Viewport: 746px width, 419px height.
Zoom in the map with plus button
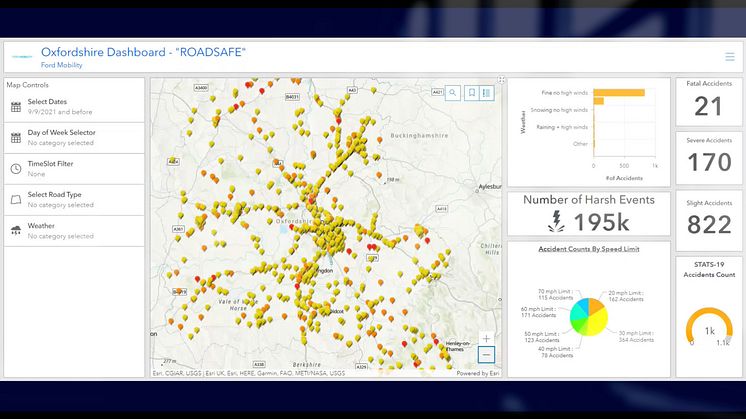tap(486, 339)
